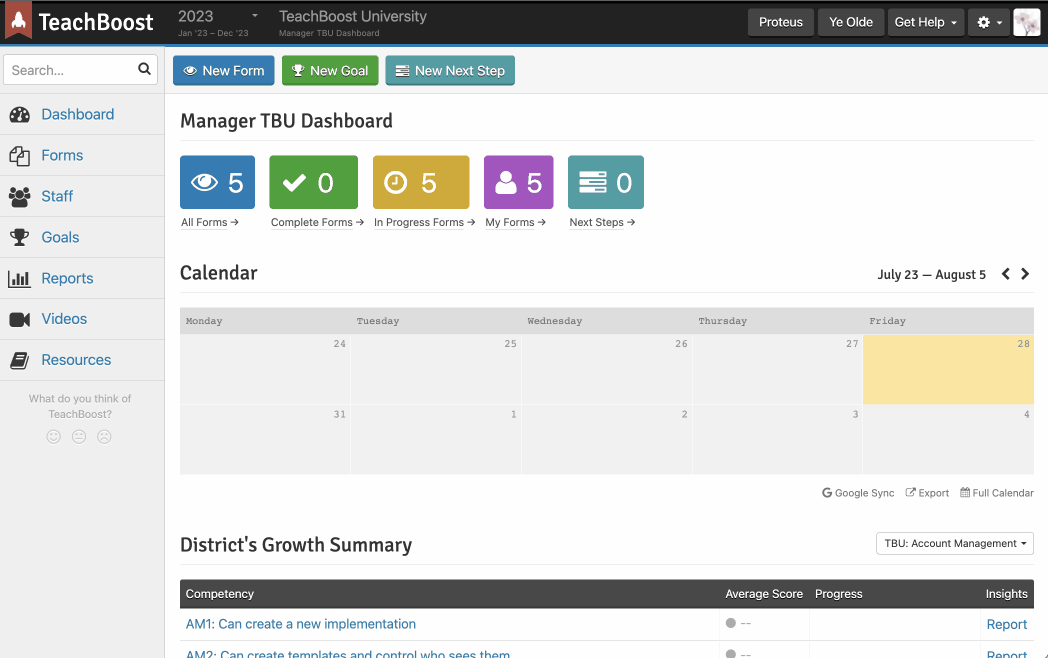Click the sad feedback face
The height and width of the screenshot is (658, 1048).
[x=104, y=437]
